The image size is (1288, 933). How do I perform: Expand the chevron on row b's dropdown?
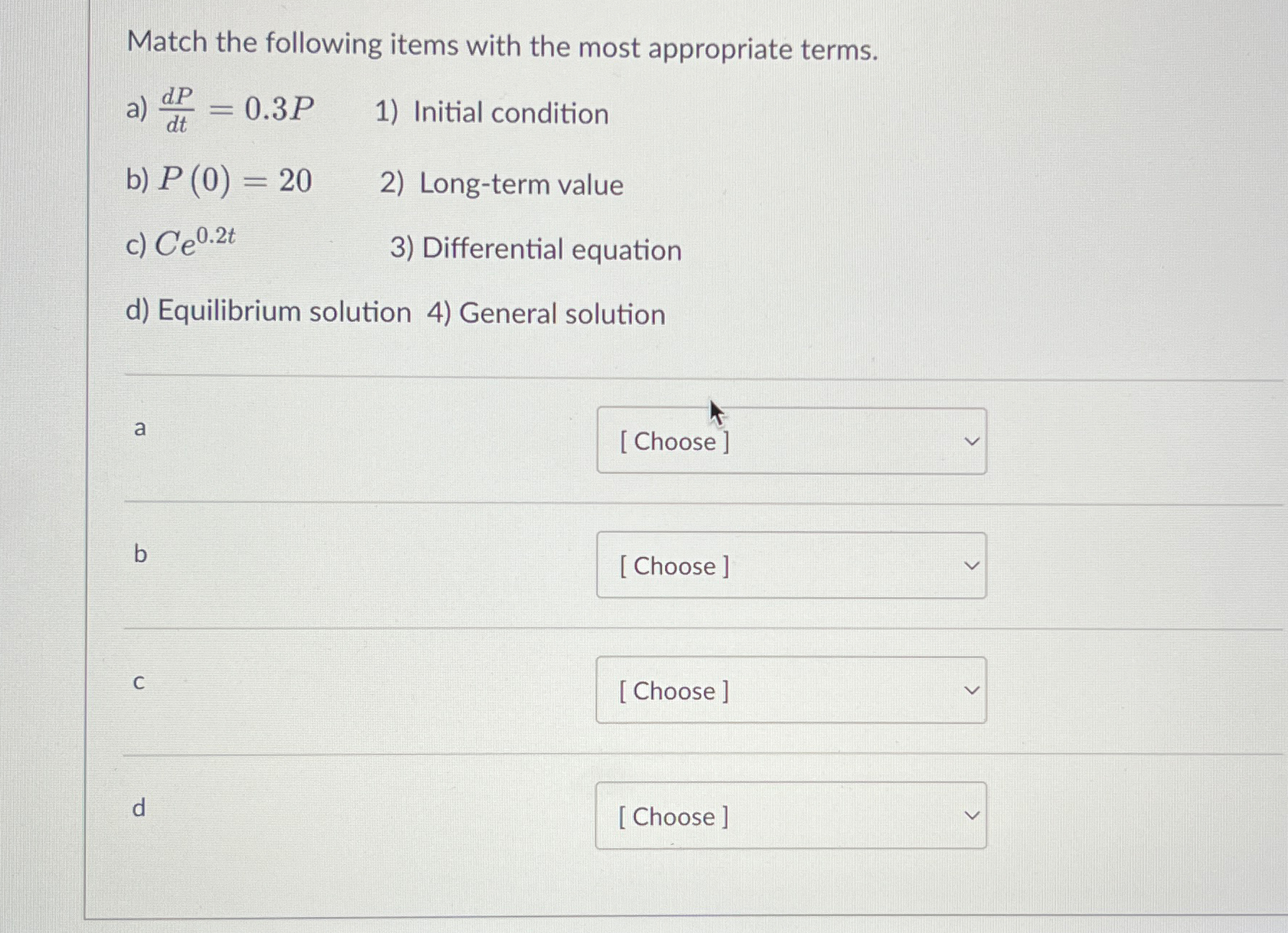point(971,566)
